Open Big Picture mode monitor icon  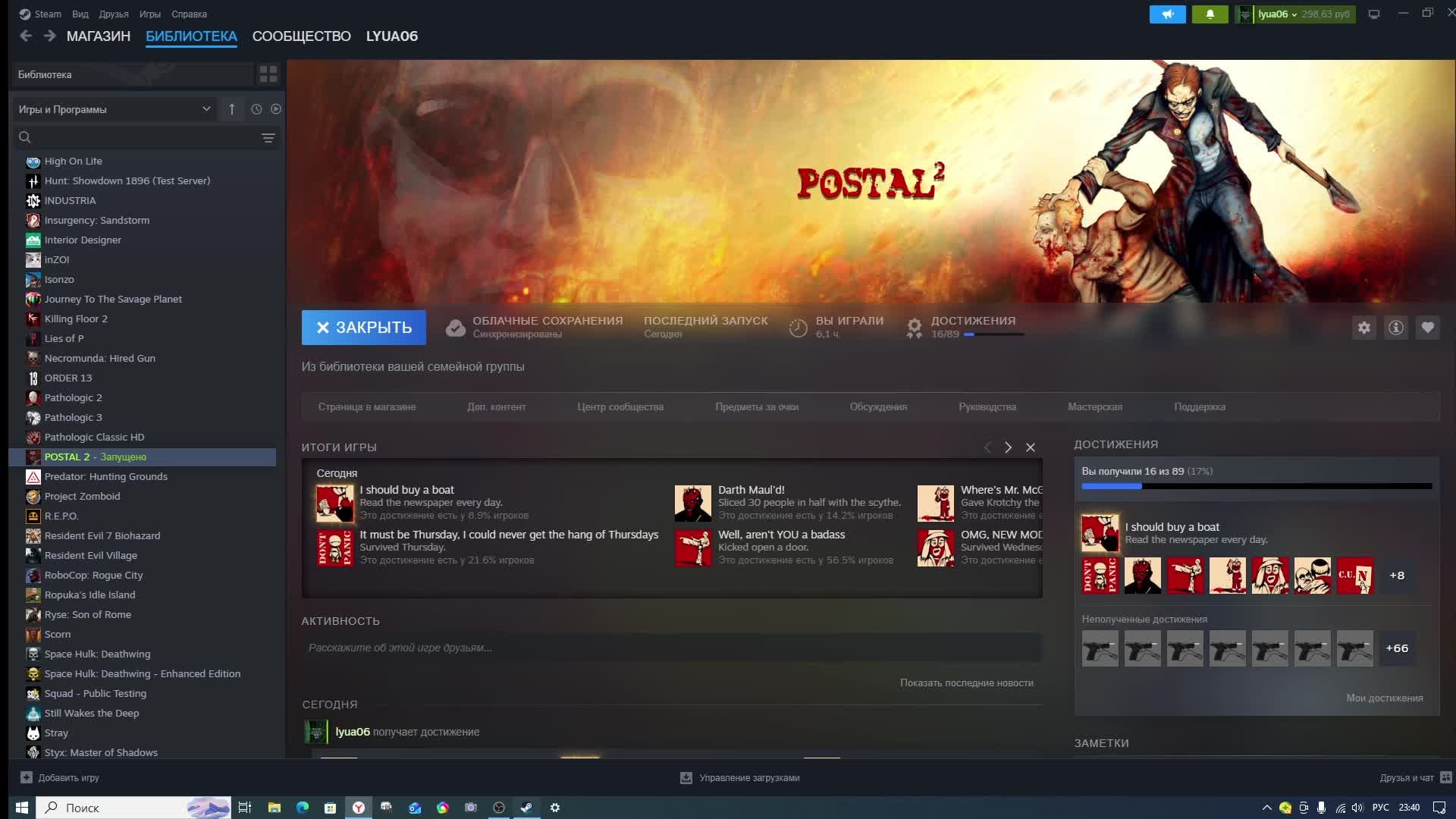pyautogui.click(x=1373, y=14)
